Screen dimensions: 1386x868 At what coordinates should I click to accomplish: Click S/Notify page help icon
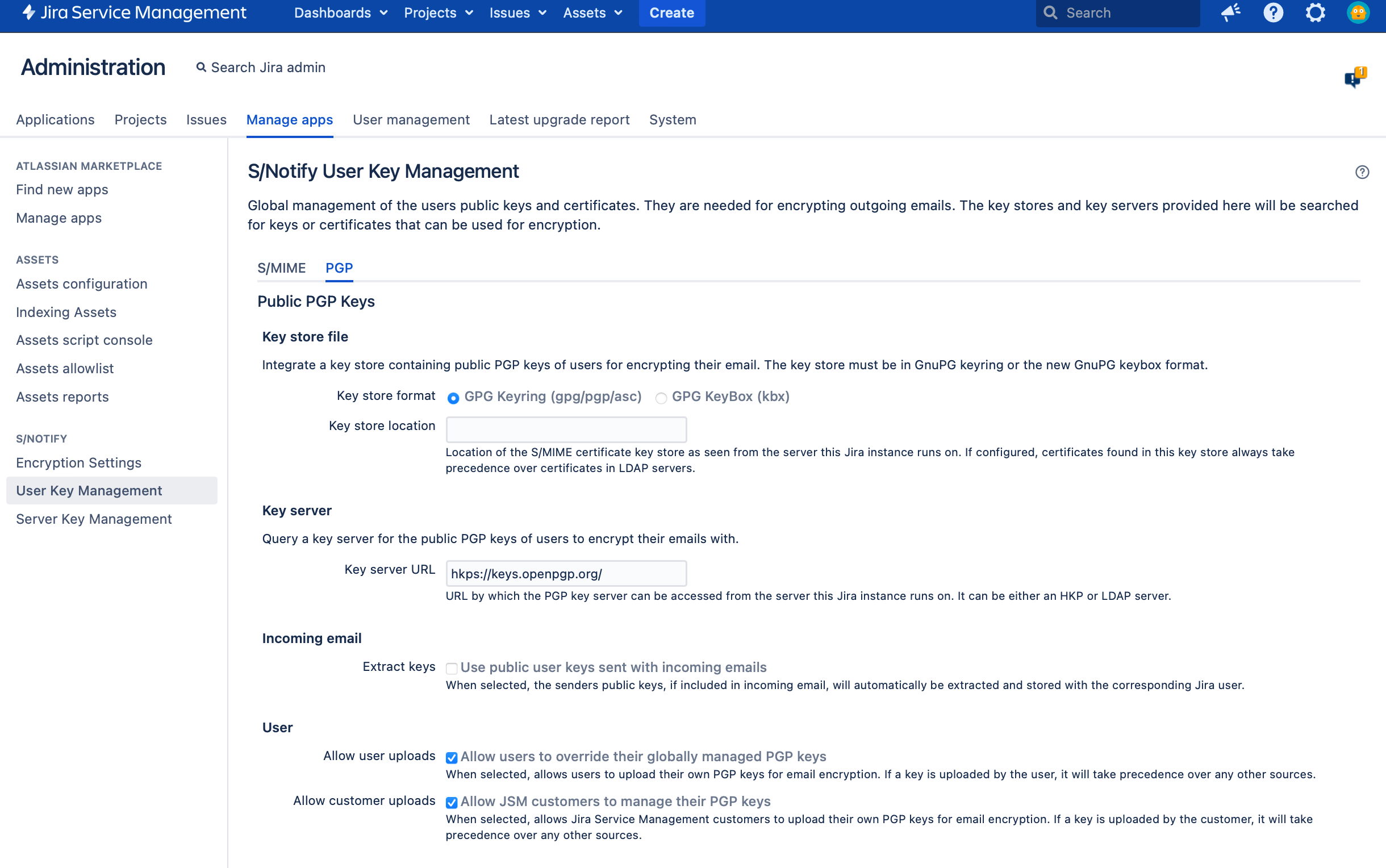click(1362, 172)
